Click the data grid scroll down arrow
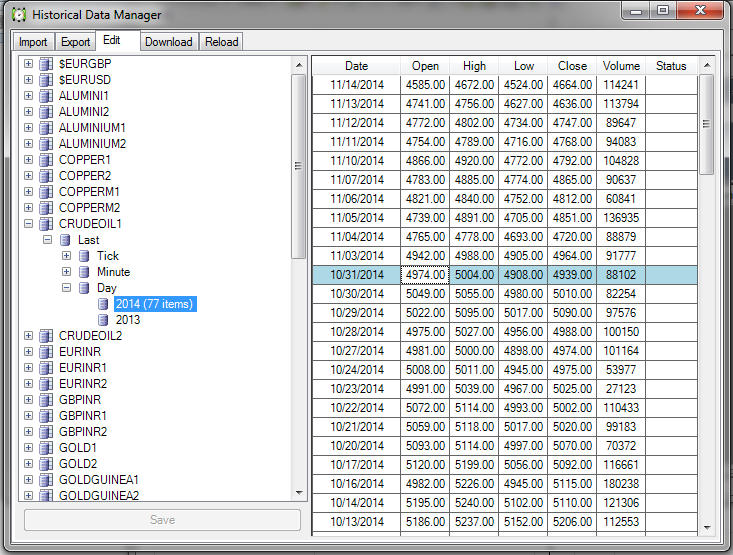Viewport: 733px width, 555px height. 707,528
